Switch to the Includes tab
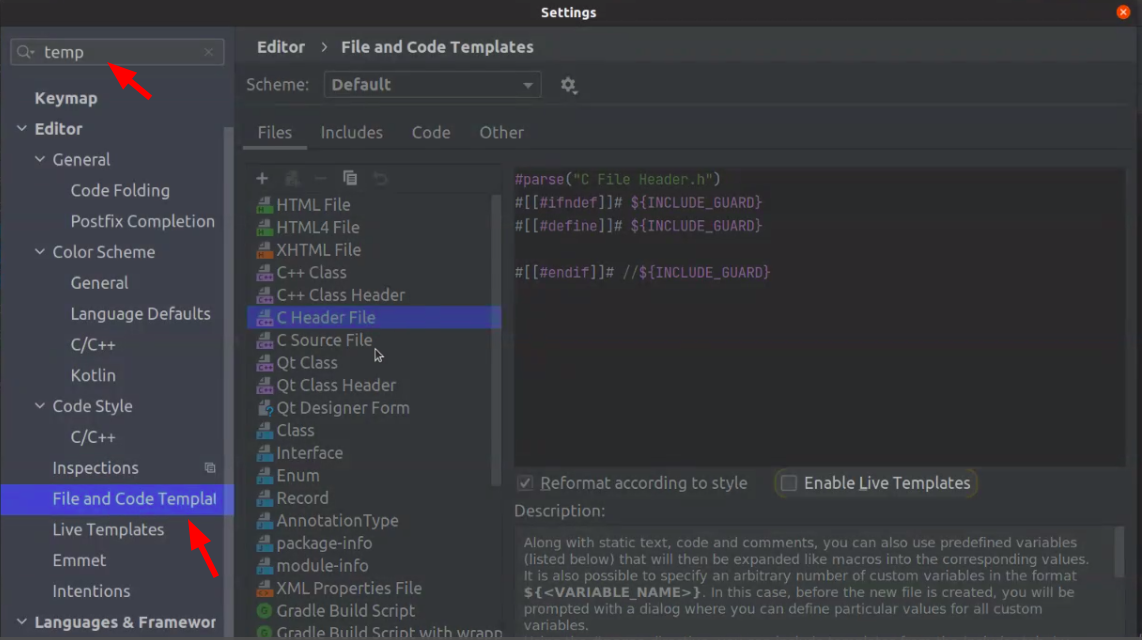 tap(352, 132)
